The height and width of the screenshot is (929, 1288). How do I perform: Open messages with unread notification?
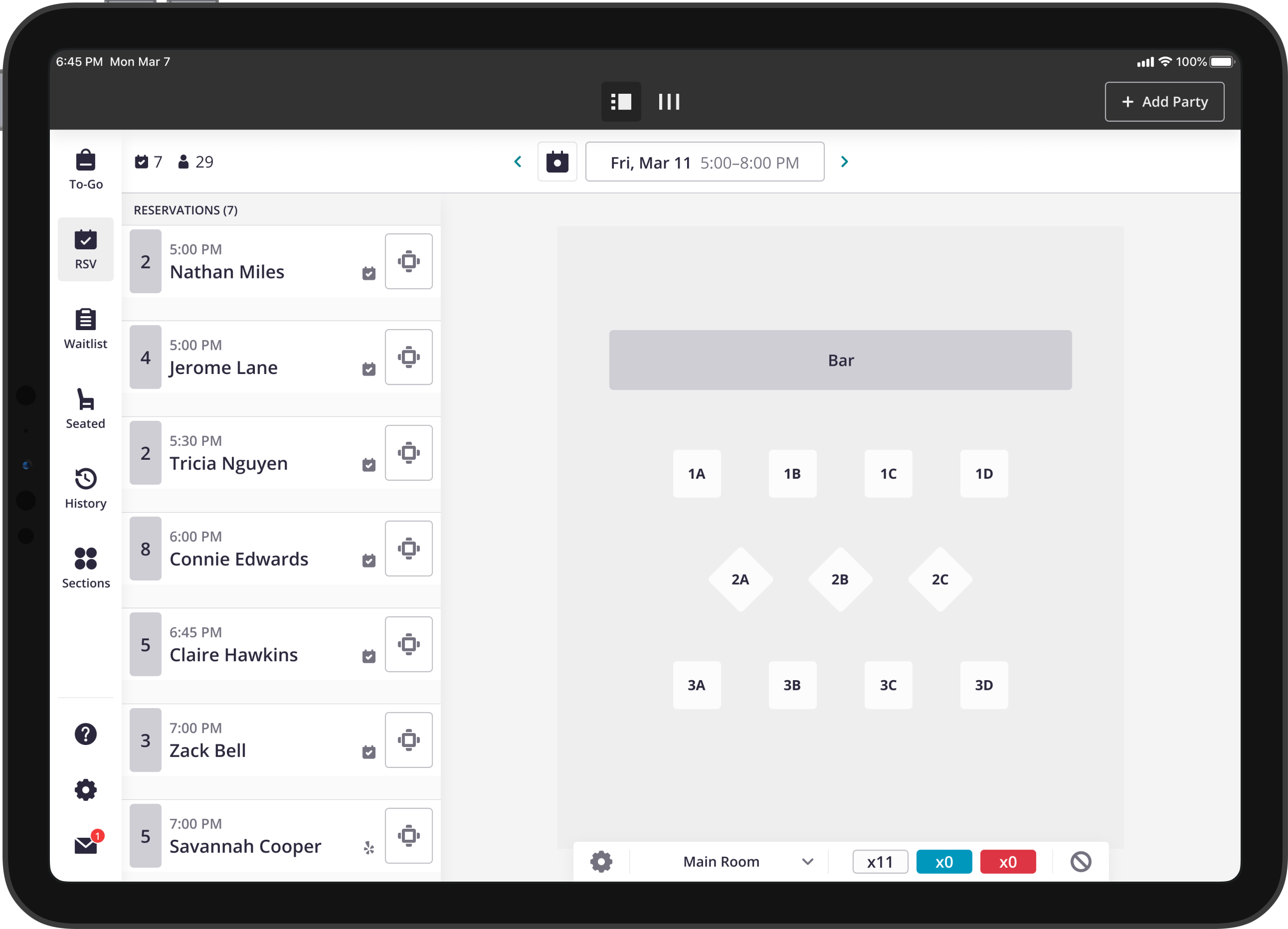click(85, 846)
